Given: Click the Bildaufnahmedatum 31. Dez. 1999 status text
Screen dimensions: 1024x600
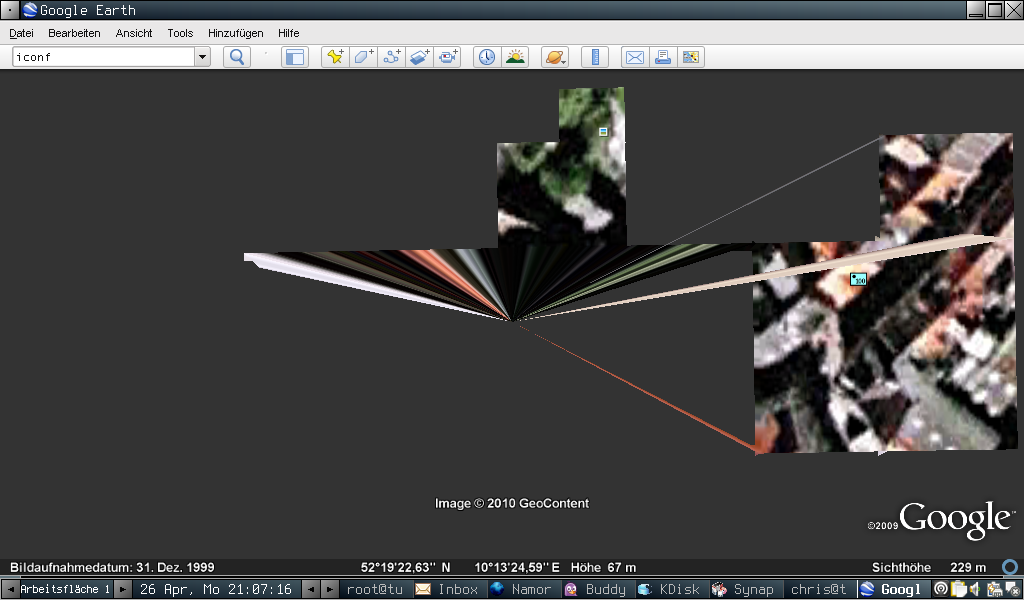Looking at the screenshot, I should pos(112,567).
